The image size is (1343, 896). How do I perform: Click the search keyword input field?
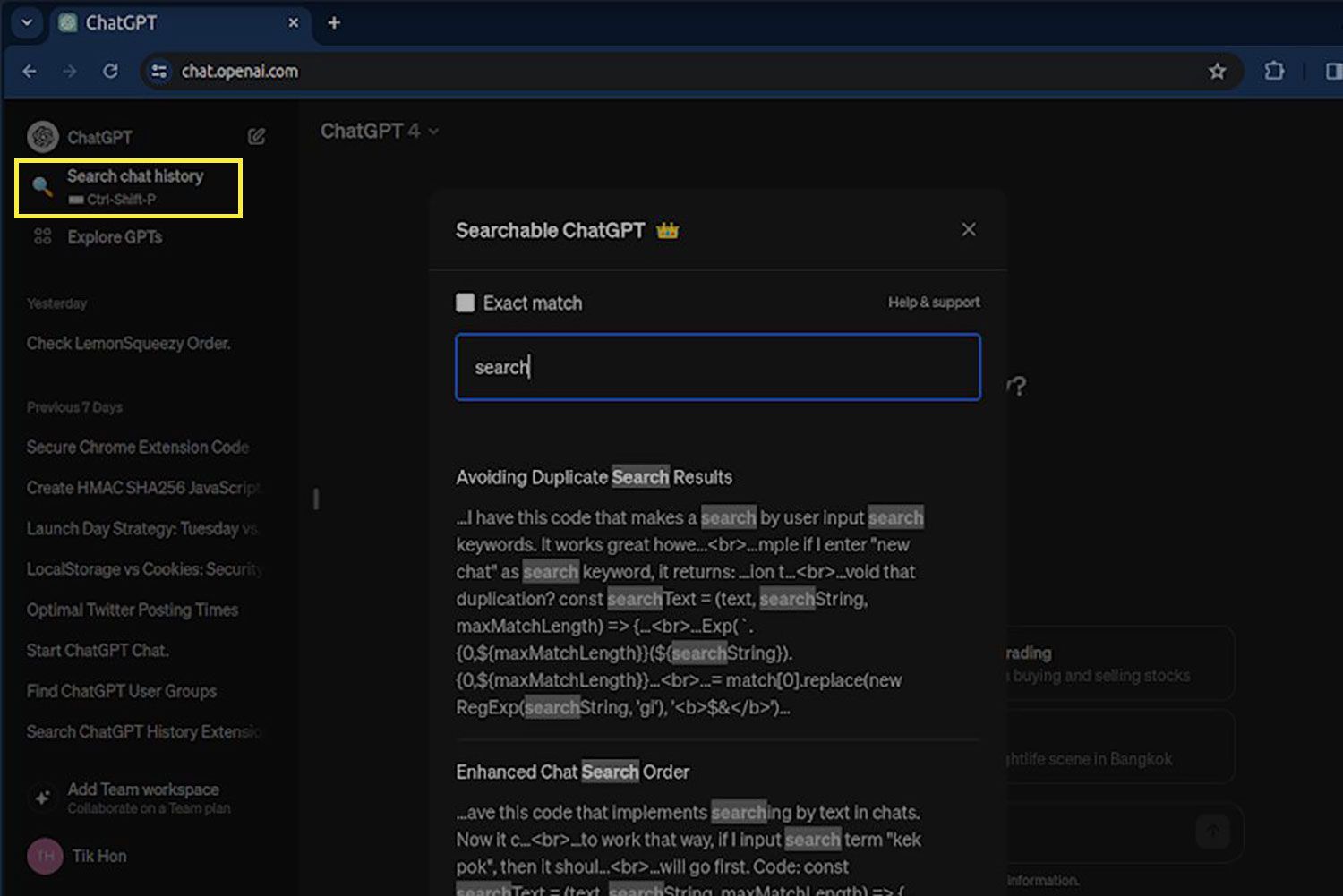[717, 367]
